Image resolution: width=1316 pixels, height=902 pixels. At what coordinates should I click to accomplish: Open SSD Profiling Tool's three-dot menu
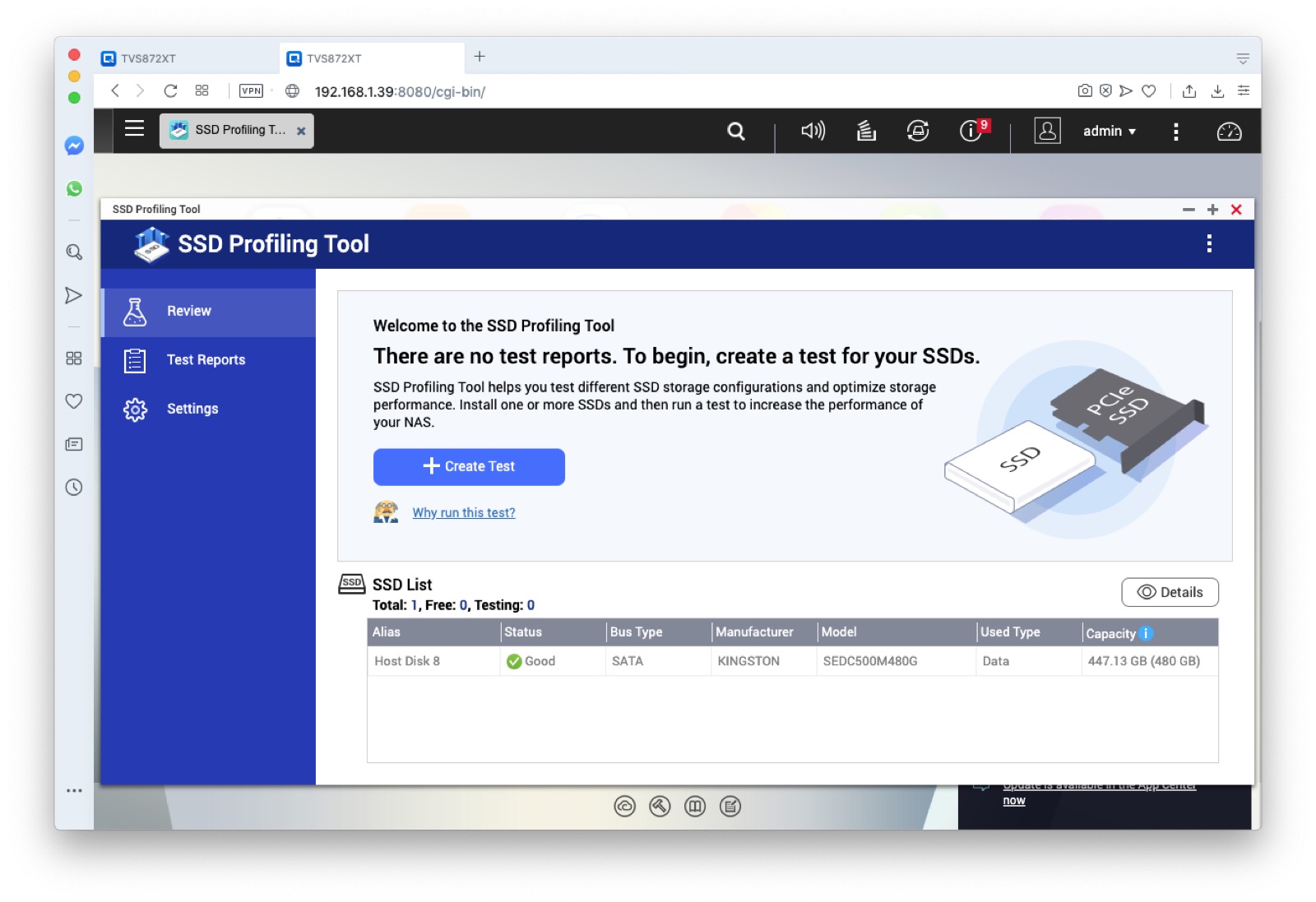pyautogui.click(x=1209, y=243)
